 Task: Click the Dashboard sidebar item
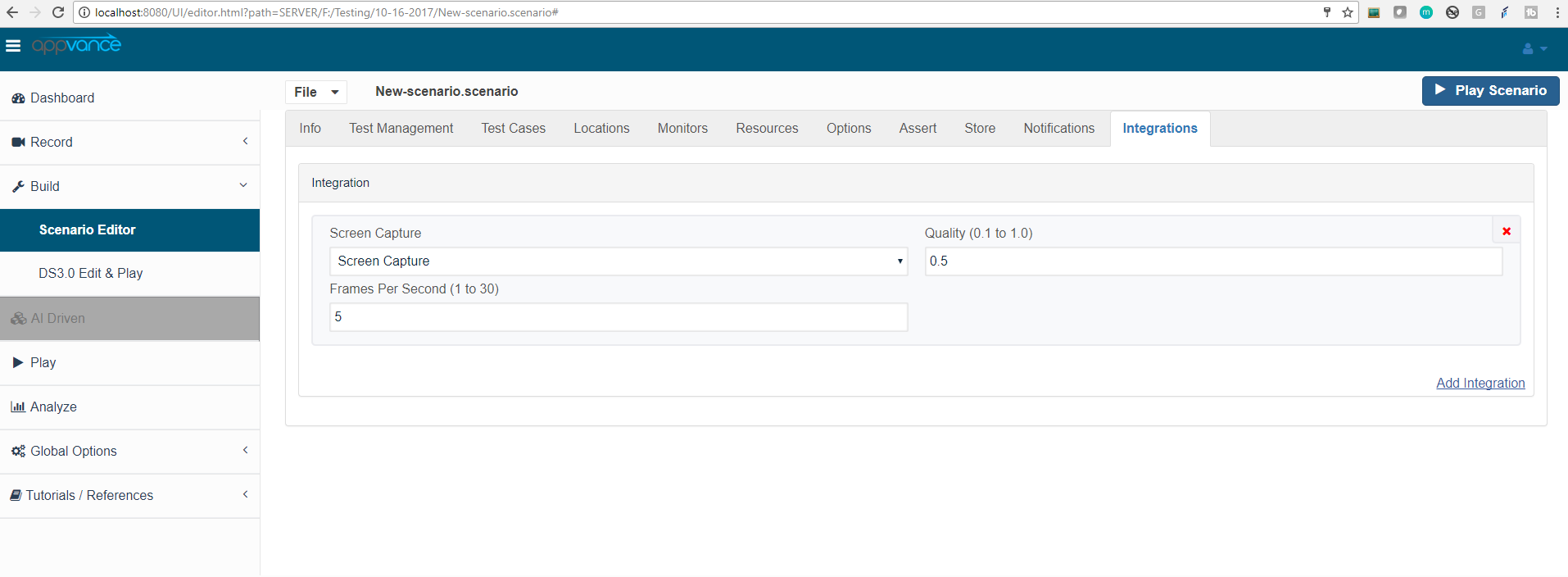(62, 98)
